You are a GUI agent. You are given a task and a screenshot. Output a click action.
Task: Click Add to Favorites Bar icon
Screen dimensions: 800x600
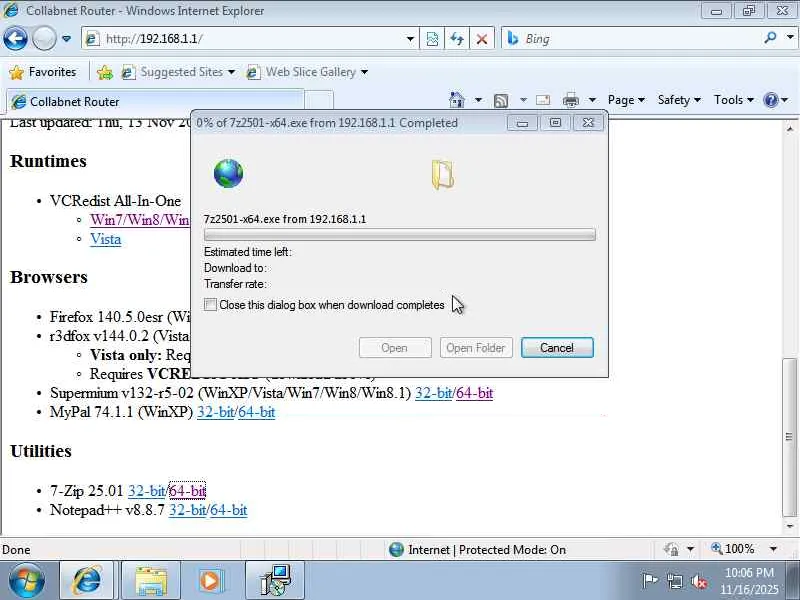(105, 72)
